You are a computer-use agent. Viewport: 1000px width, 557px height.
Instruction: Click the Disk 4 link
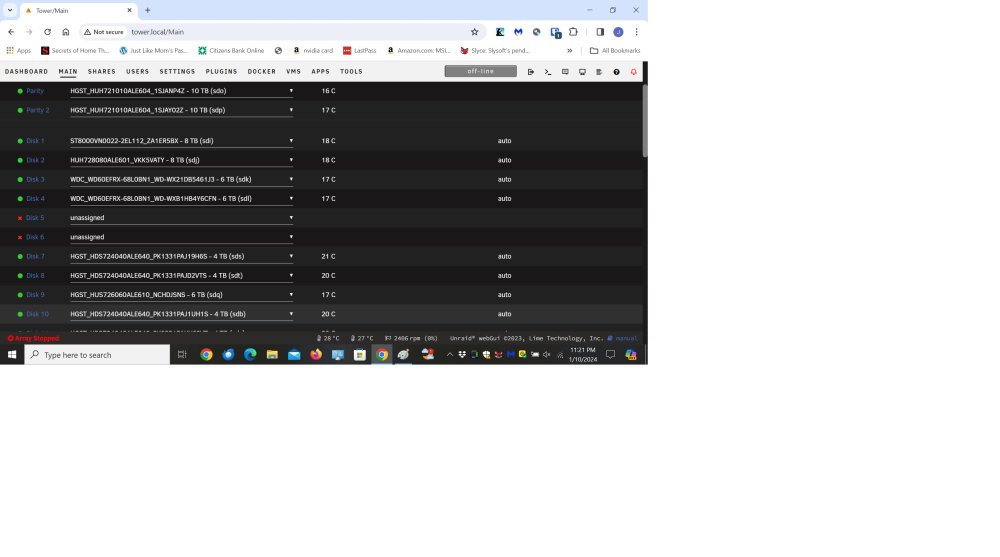click(x=35, y=198)
